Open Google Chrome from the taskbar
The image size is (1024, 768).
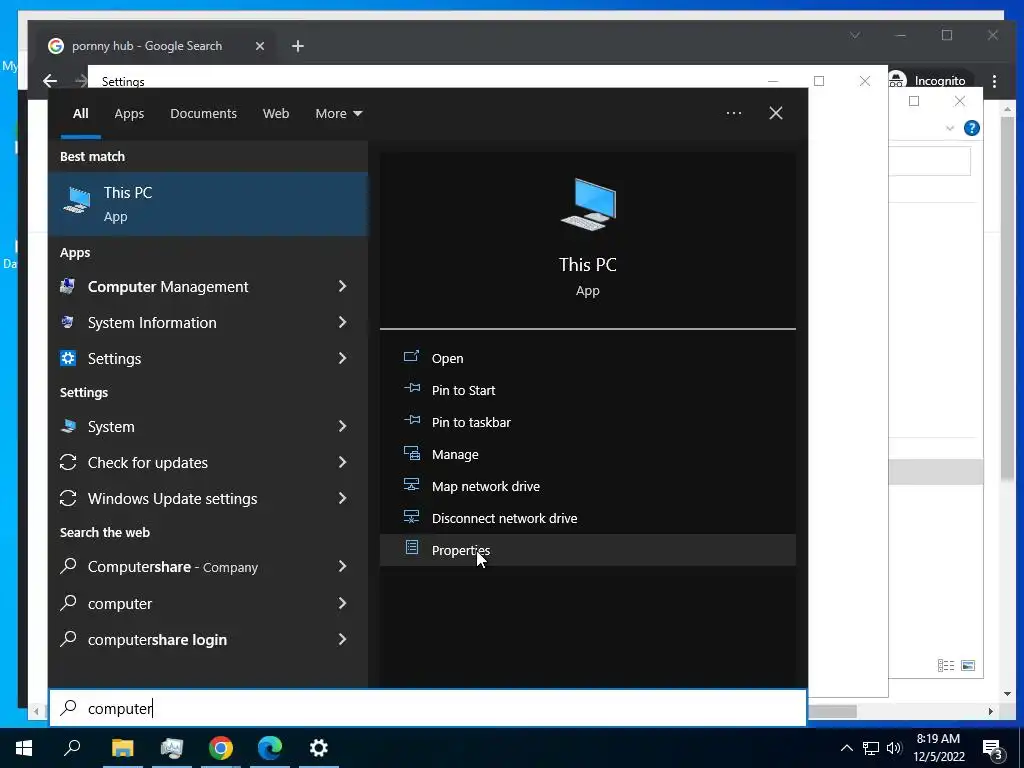(221, 748)
